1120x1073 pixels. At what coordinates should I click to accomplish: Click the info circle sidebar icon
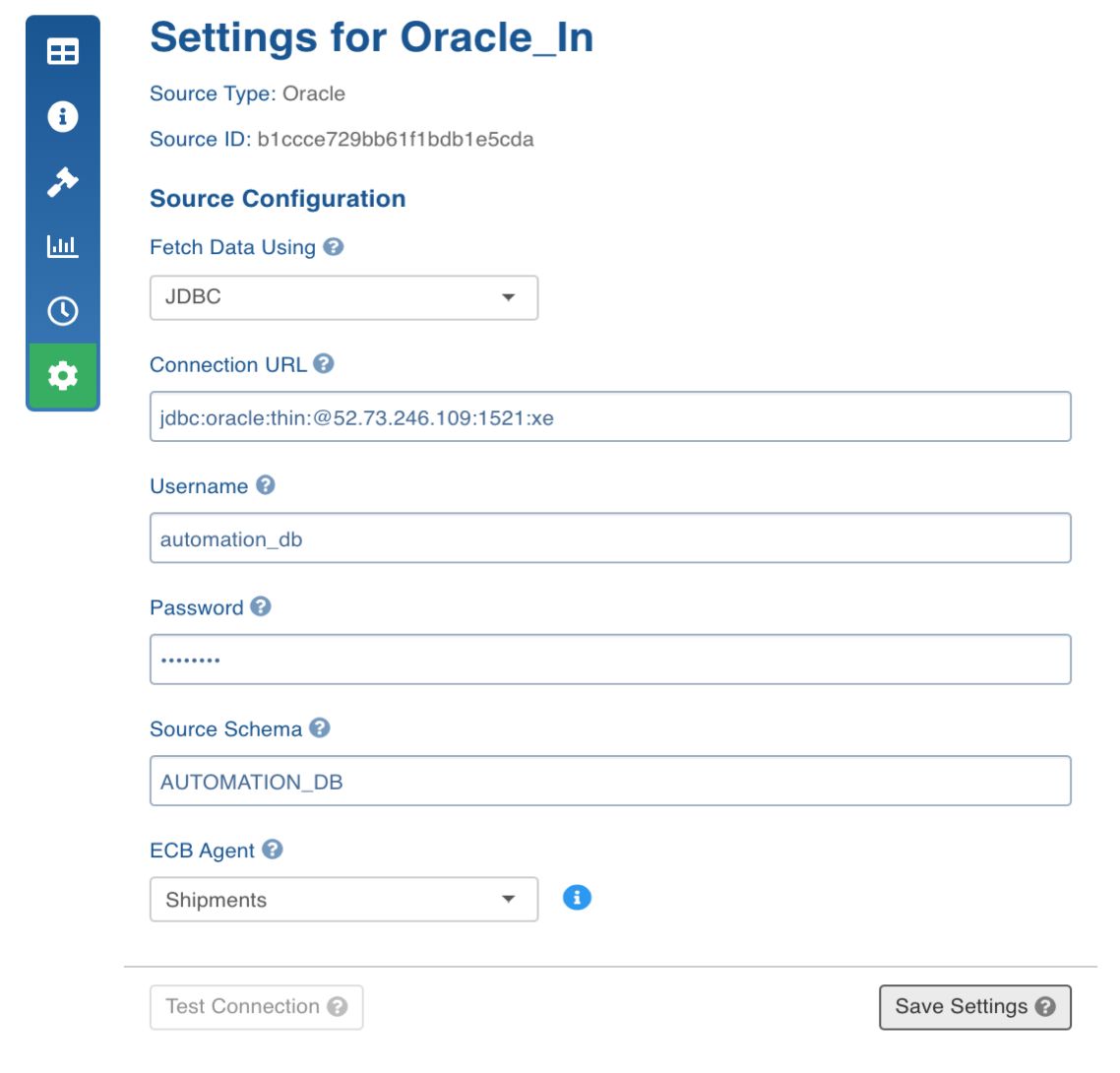click(63, 116)
